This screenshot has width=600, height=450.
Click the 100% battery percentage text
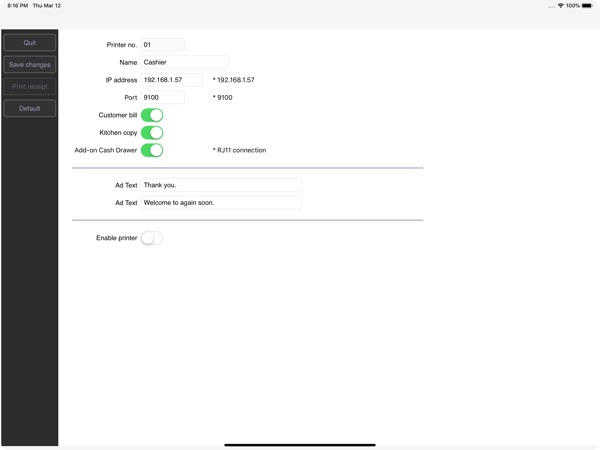coord(573,6)
